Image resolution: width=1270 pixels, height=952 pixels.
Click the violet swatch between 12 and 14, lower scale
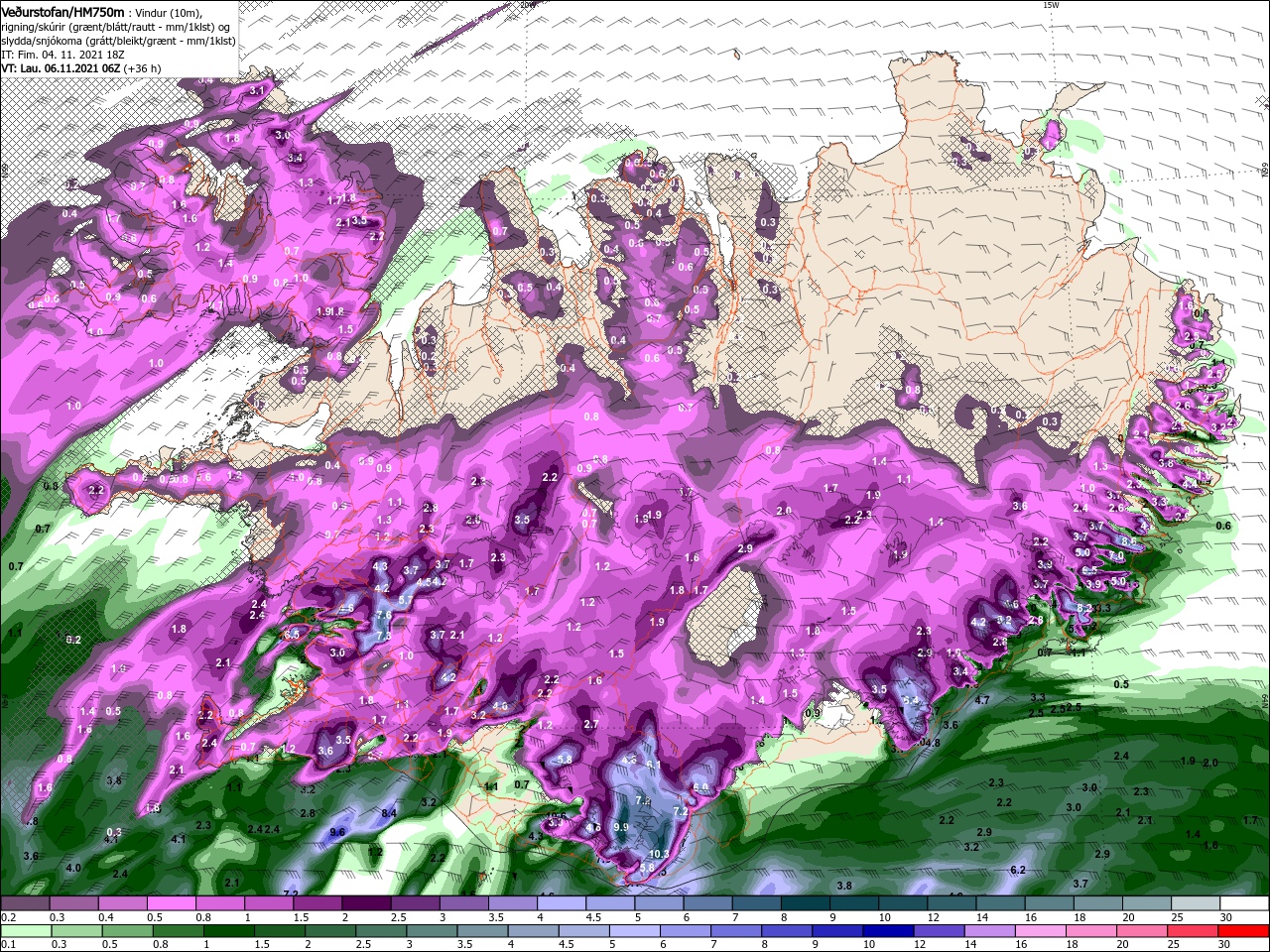tap(938, 931)
